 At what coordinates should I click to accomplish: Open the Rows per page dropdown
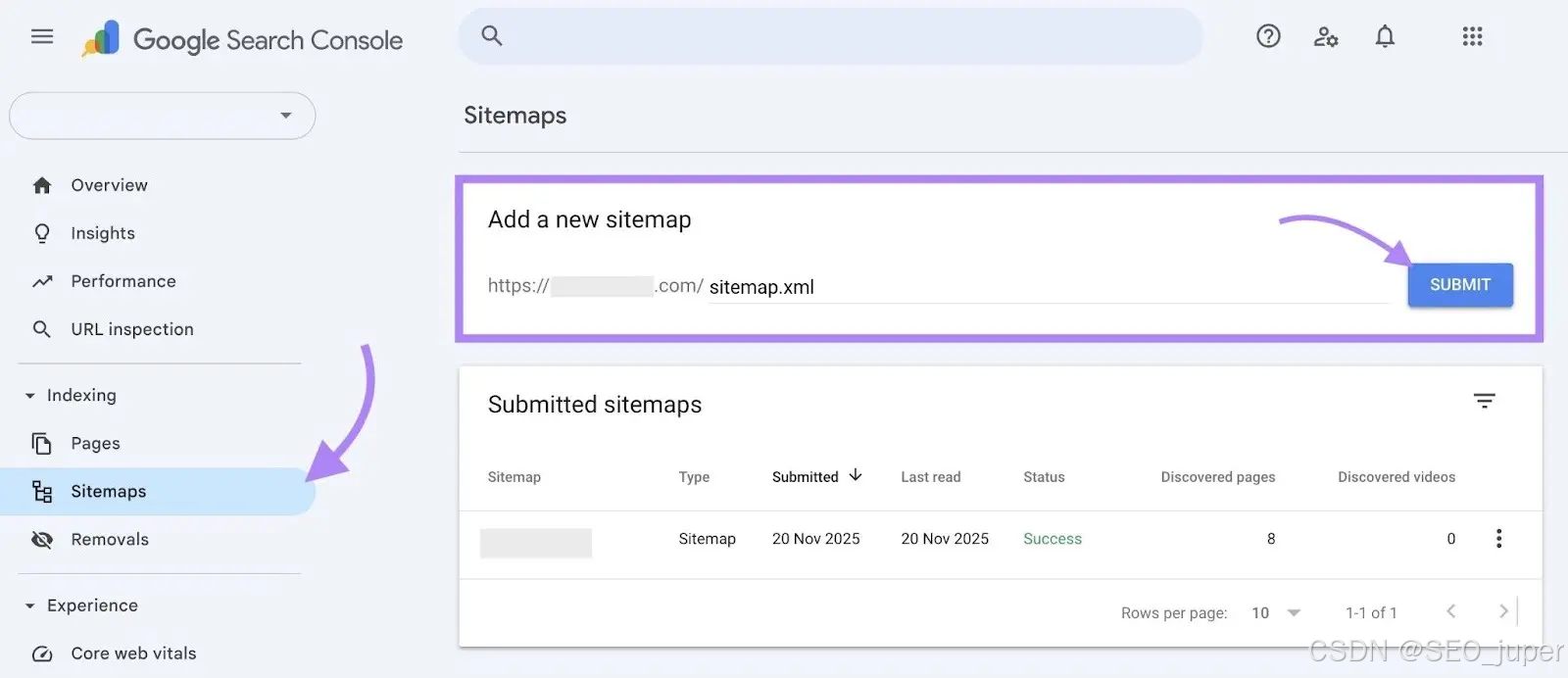(1276, 612)
